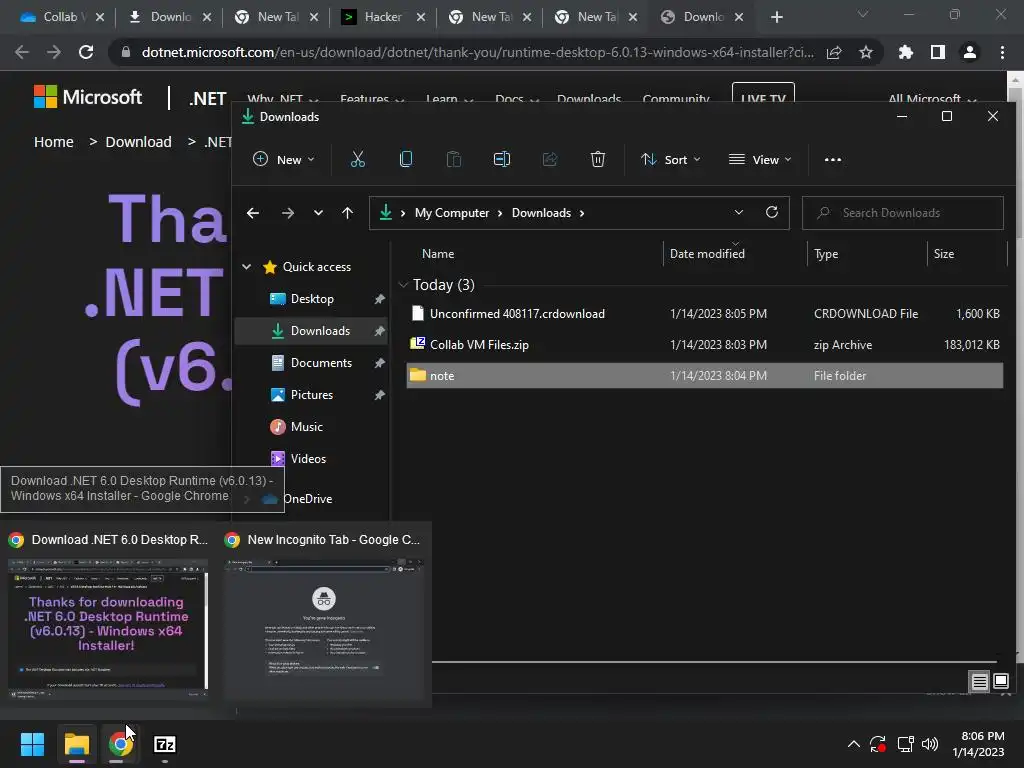1024x768 pixels.
Task: Switch to details view icon in status bar
Action: (980, 682)
